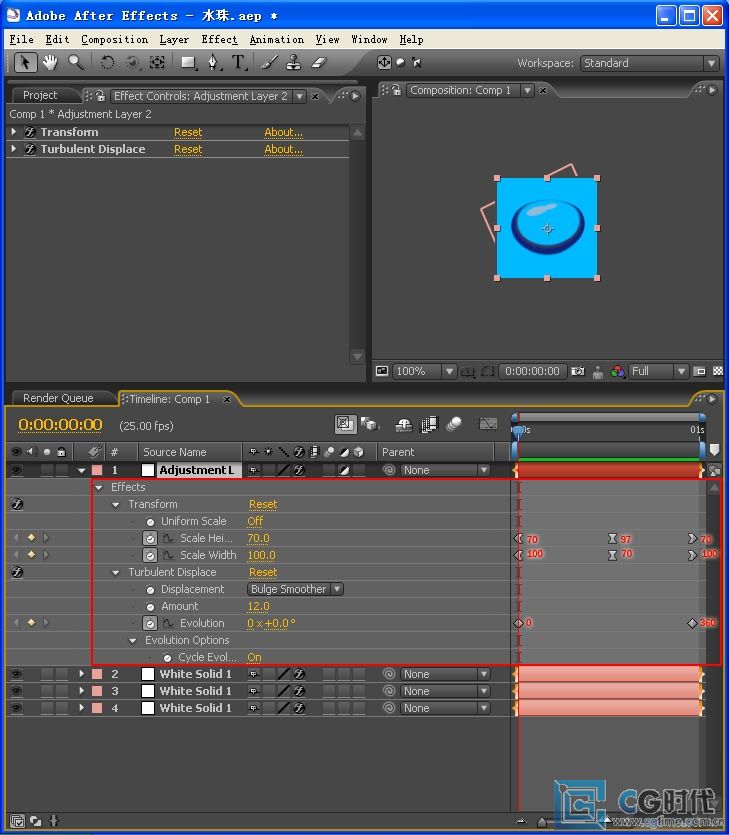Expand Turbulent Displace in Effect Controls
729x835 pixels.
[14, 149]
